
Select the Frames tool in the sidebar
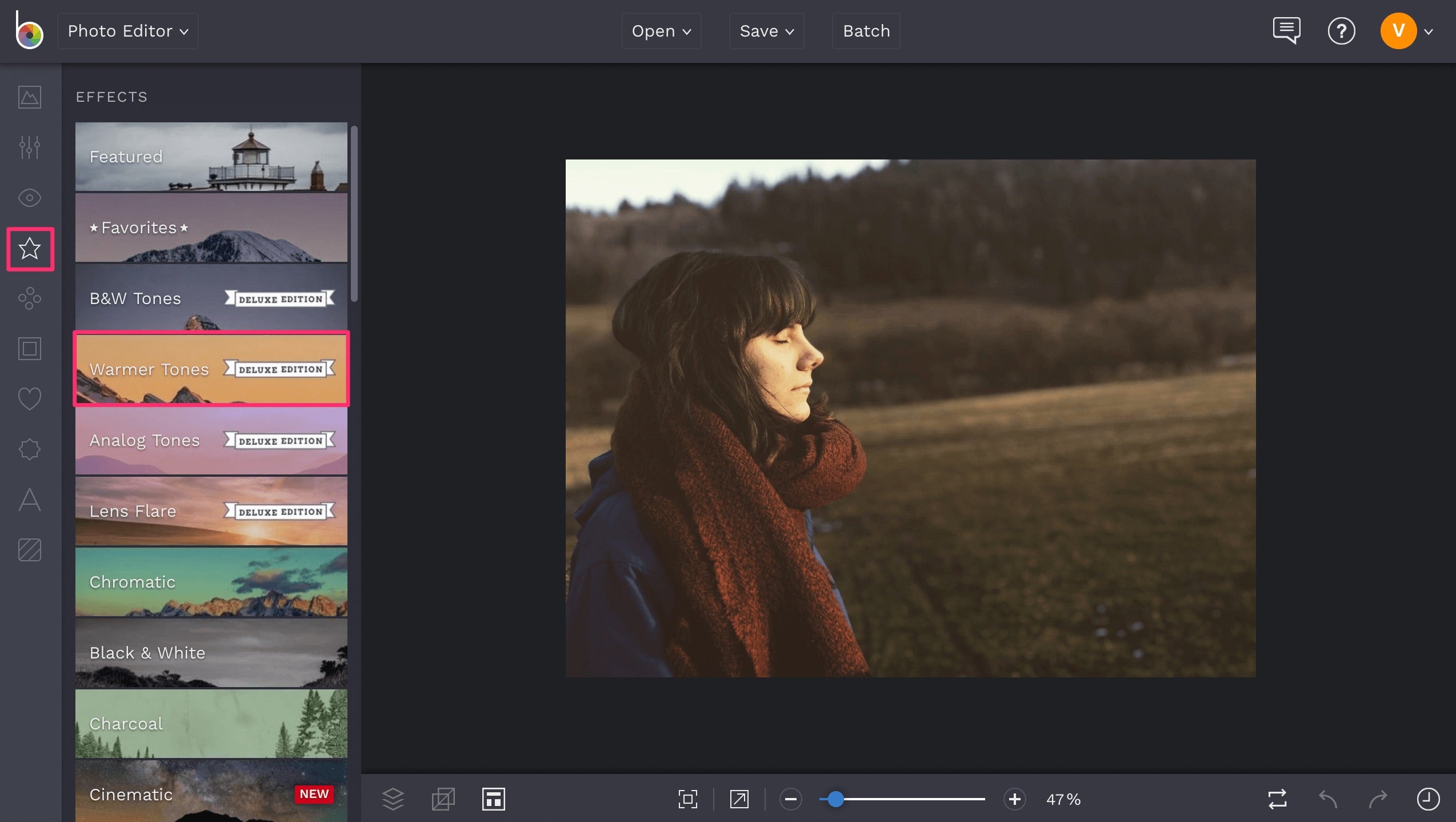pos(29,348)
